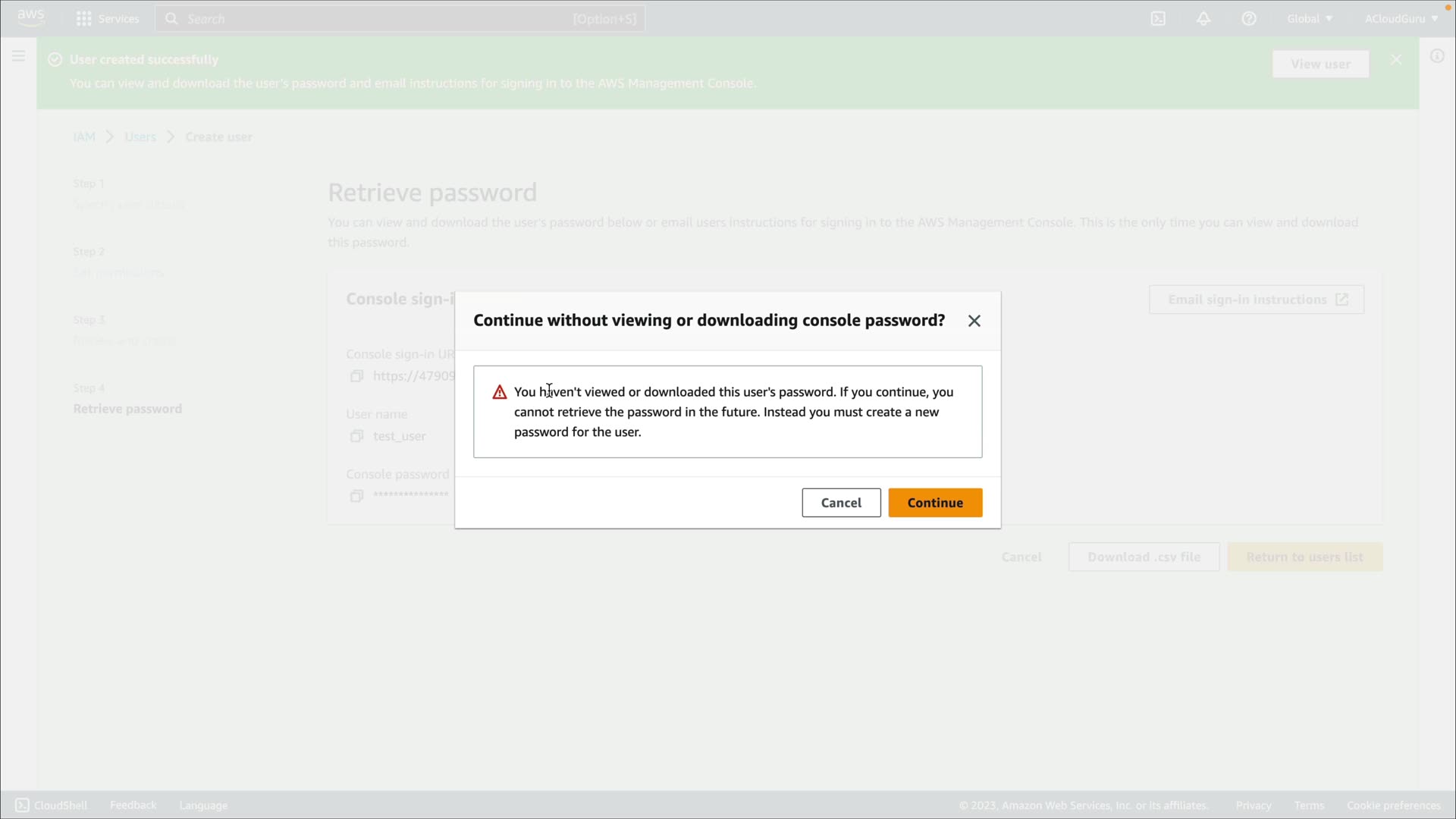Open CloudShell in the footer

click(52, 805)
